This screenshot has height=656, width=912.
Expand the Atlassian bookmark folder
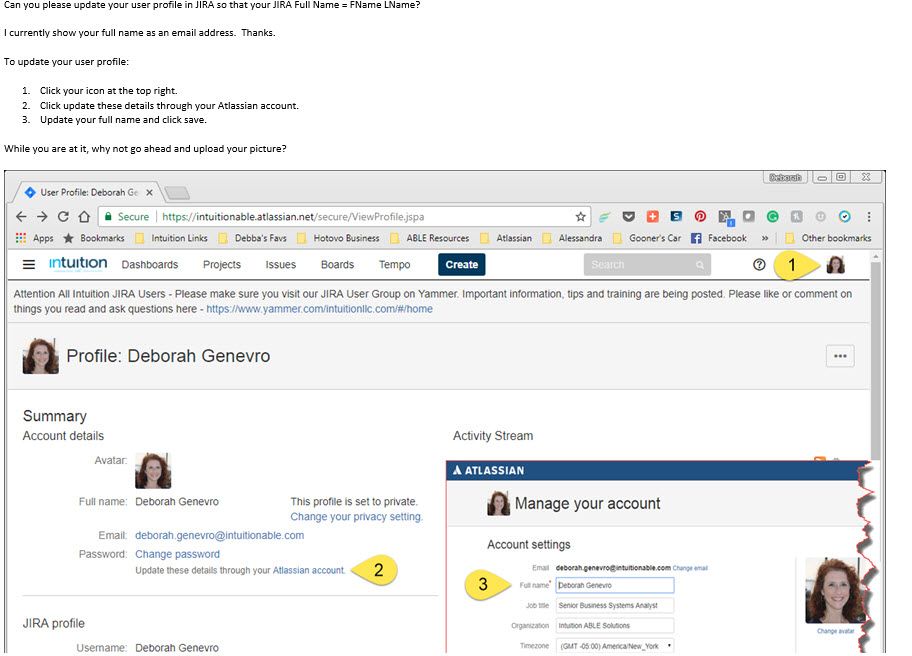[x=506, y=238]
